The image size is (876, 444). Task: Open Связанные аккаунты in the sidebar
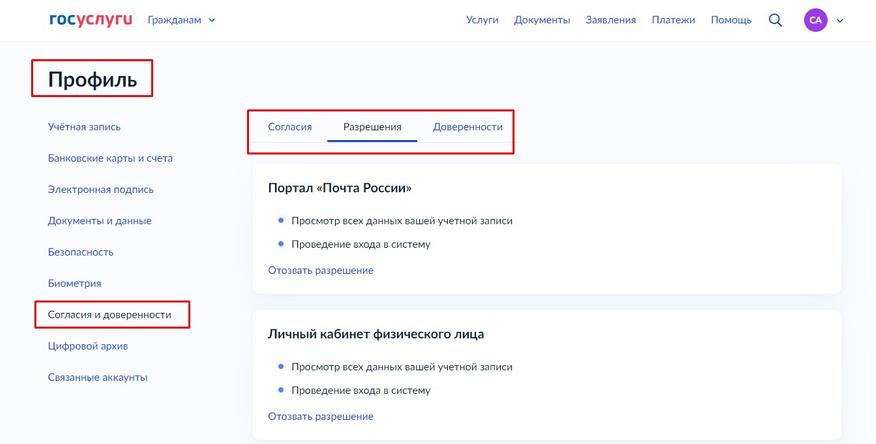pyautogui.click(x=97, y=378)
